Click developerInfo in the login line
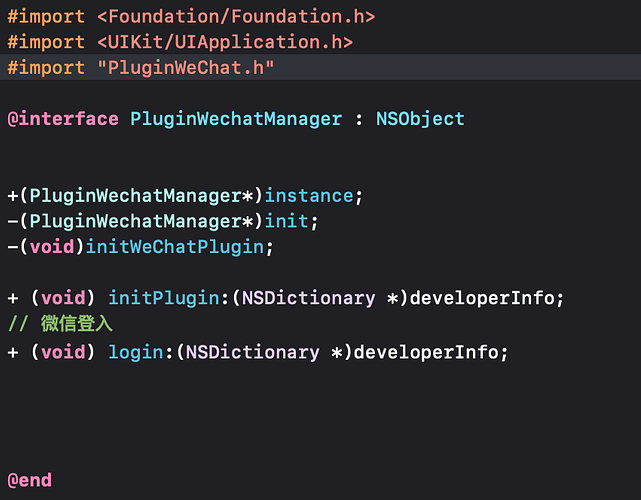 click(426, 352)
